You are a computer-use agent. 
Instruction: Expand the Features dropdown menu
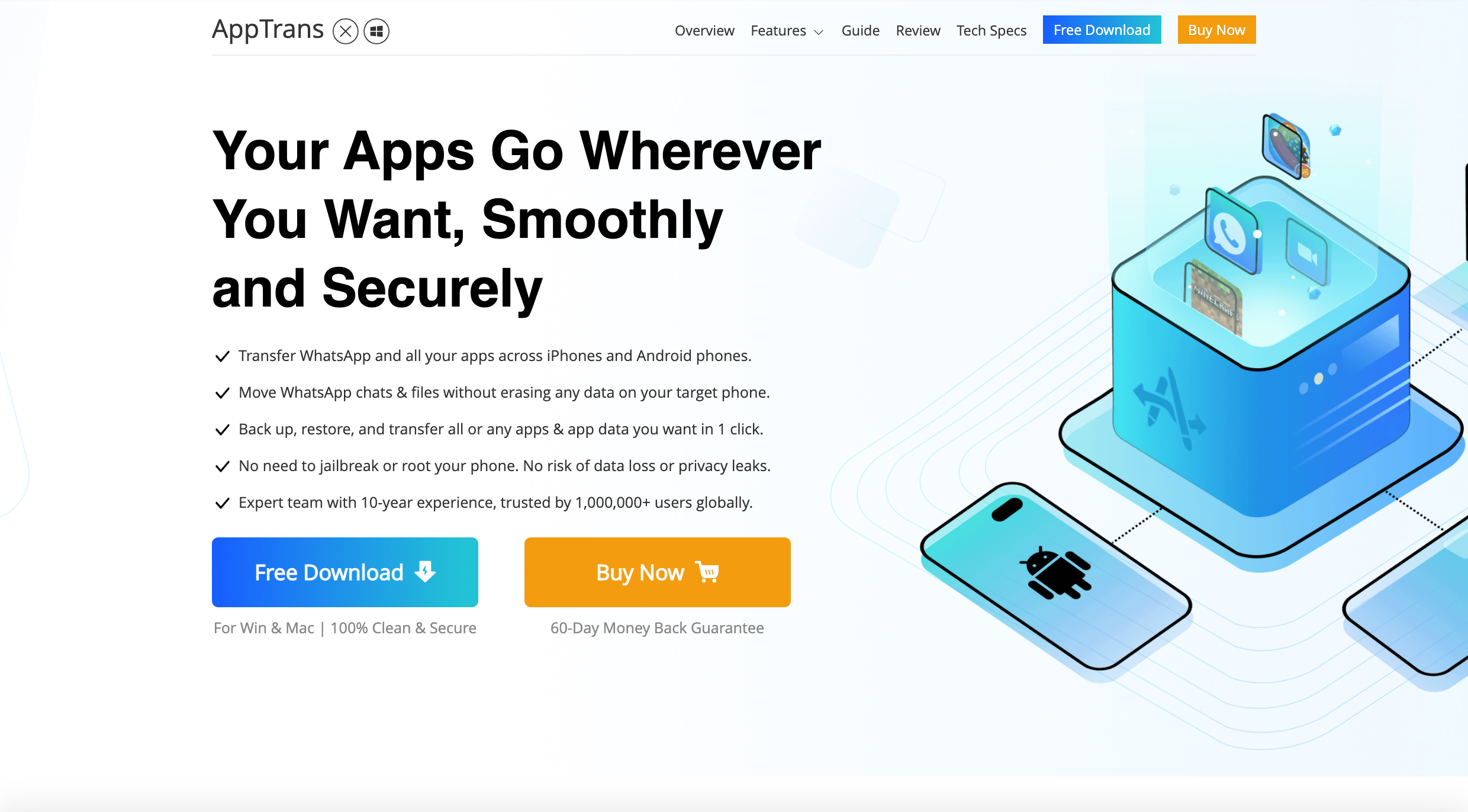(x=787, y=29)
